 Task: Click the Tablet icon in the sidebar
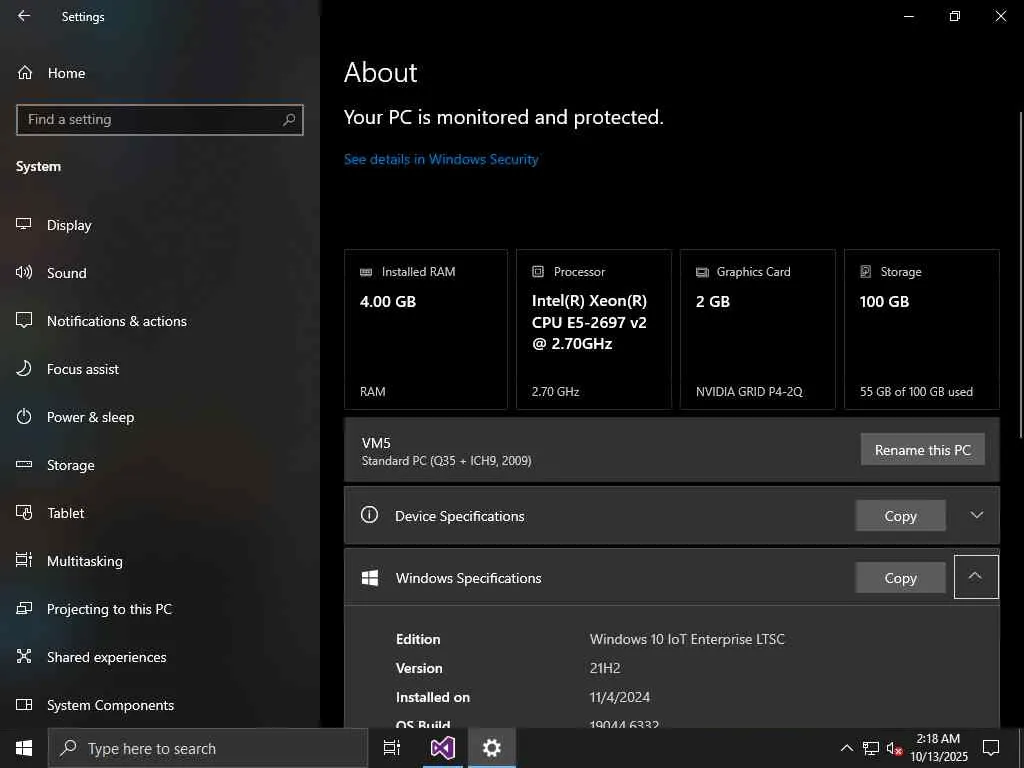(24, 512)
